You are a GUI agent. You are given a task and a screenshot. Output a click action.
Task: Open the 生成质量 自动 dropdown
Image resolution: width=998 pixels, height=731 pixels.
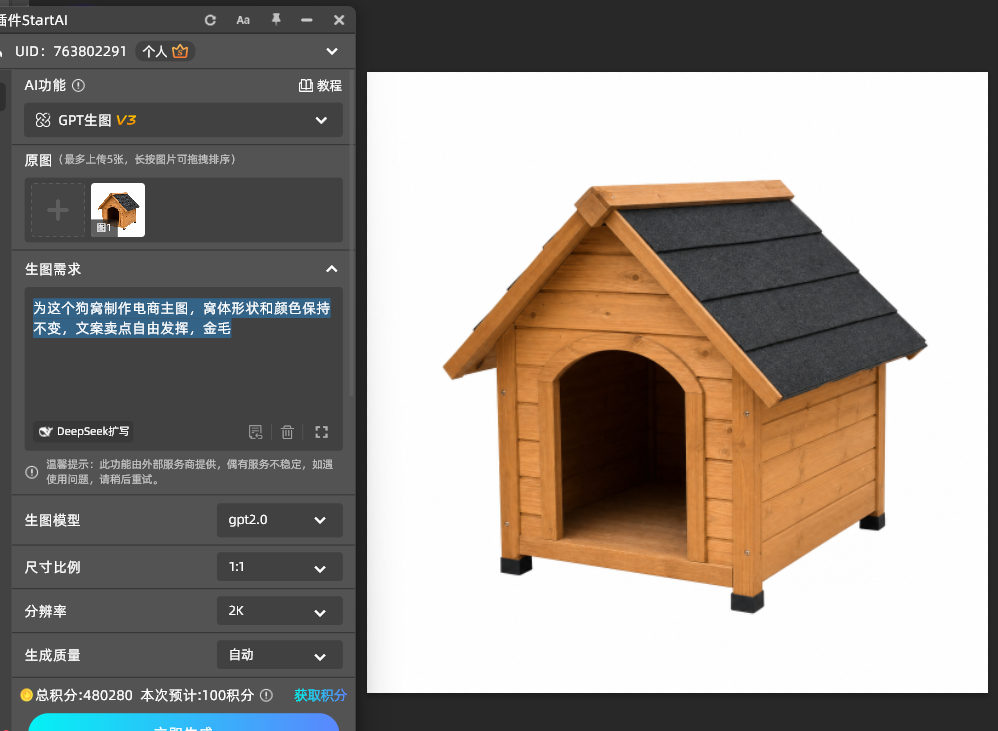[x=279, y=655]
